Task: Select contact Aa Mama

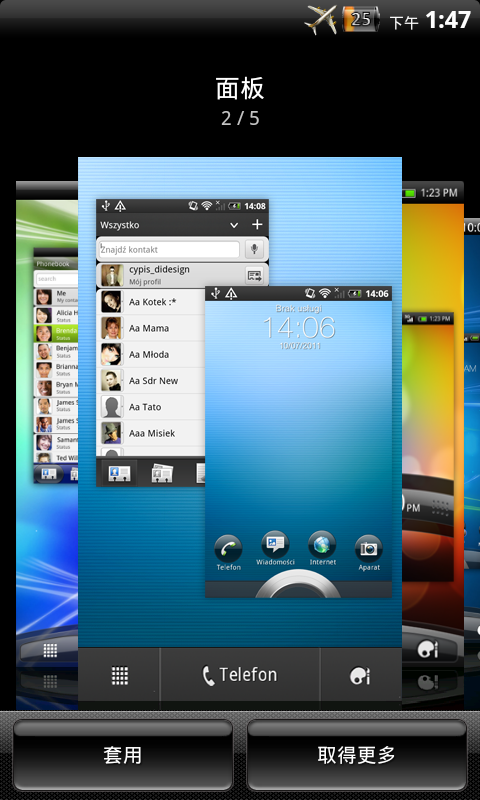Action: (x=150, y=328)
